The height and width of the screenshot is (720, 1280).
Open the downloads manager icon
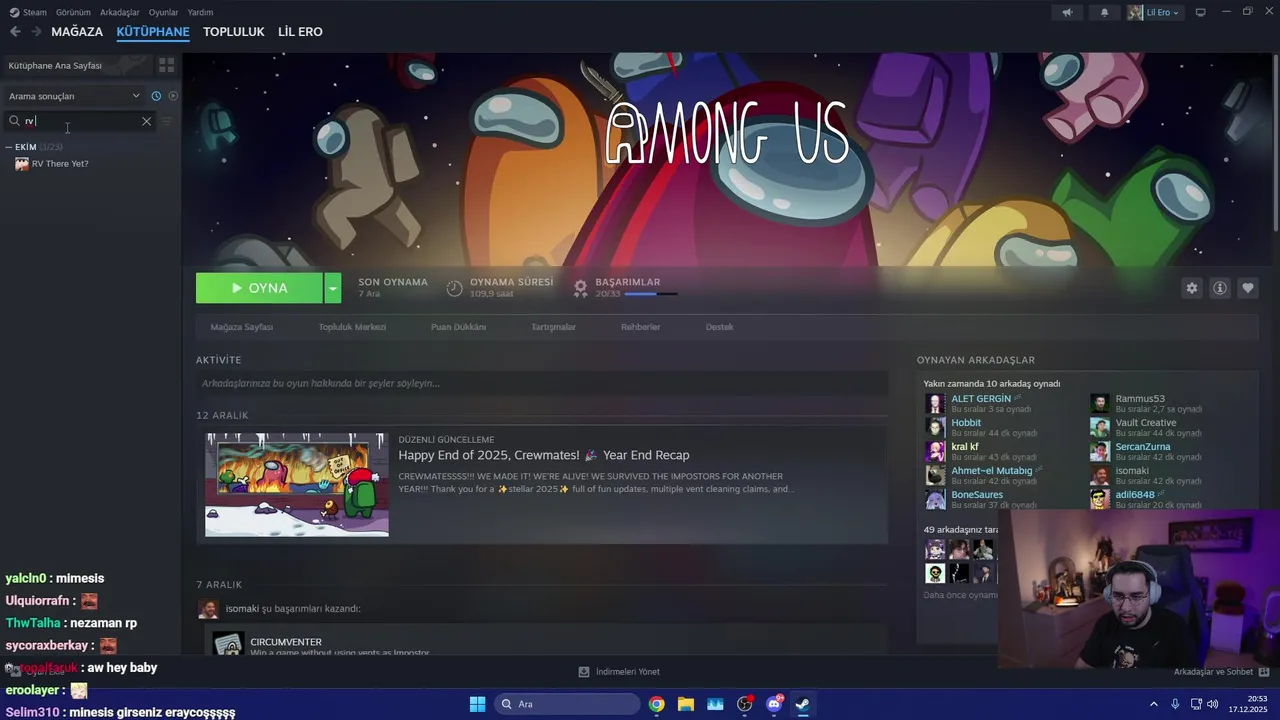584,672
